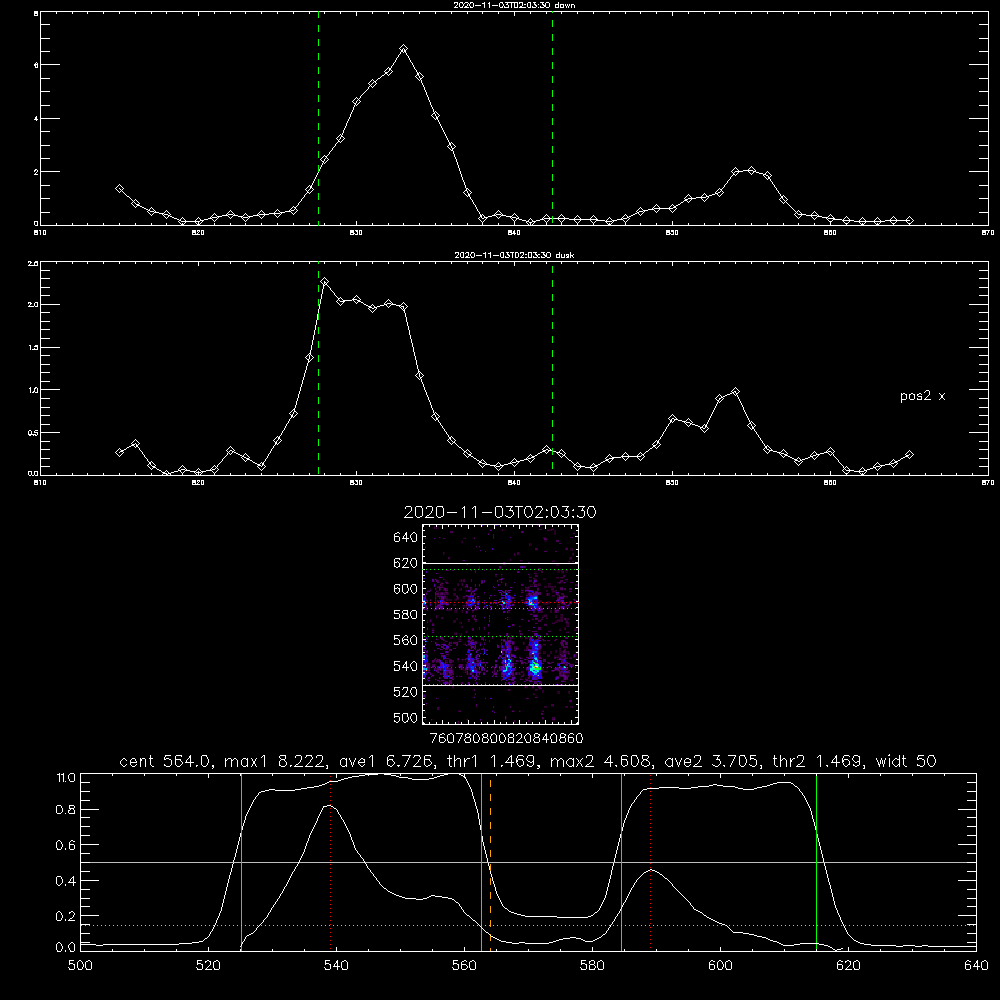Click the '580' x-axis label of profile plot

[592, 966]
